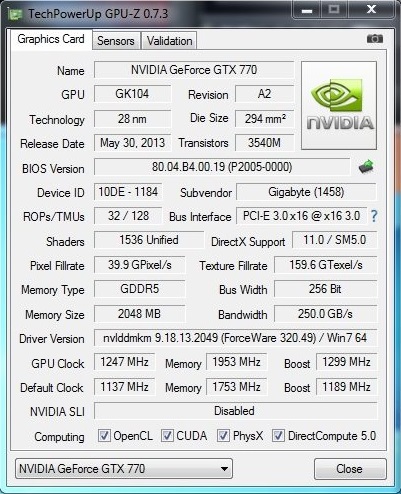401x494 pixels.
Task: Minimize the GPU-Z window
Action: tap(307, 10)
